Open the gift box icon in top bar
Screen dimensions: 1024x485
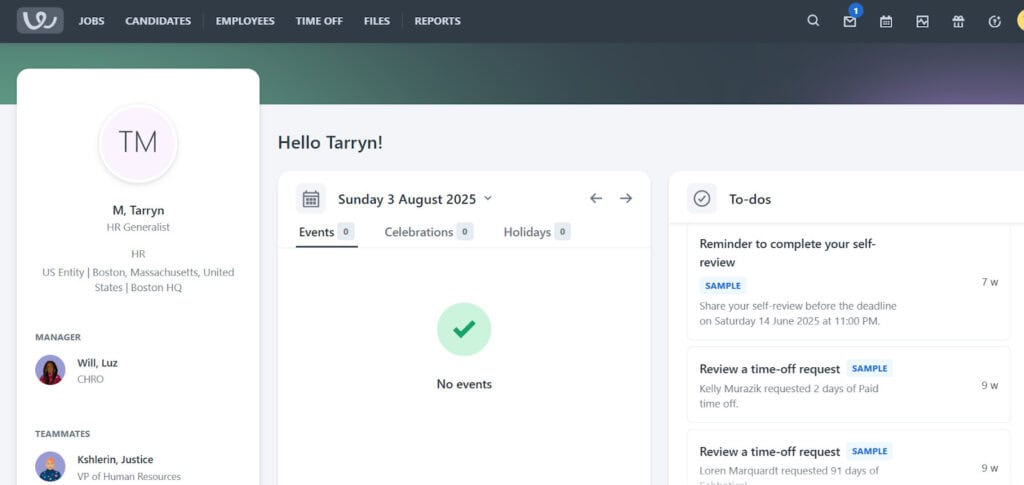958,22
